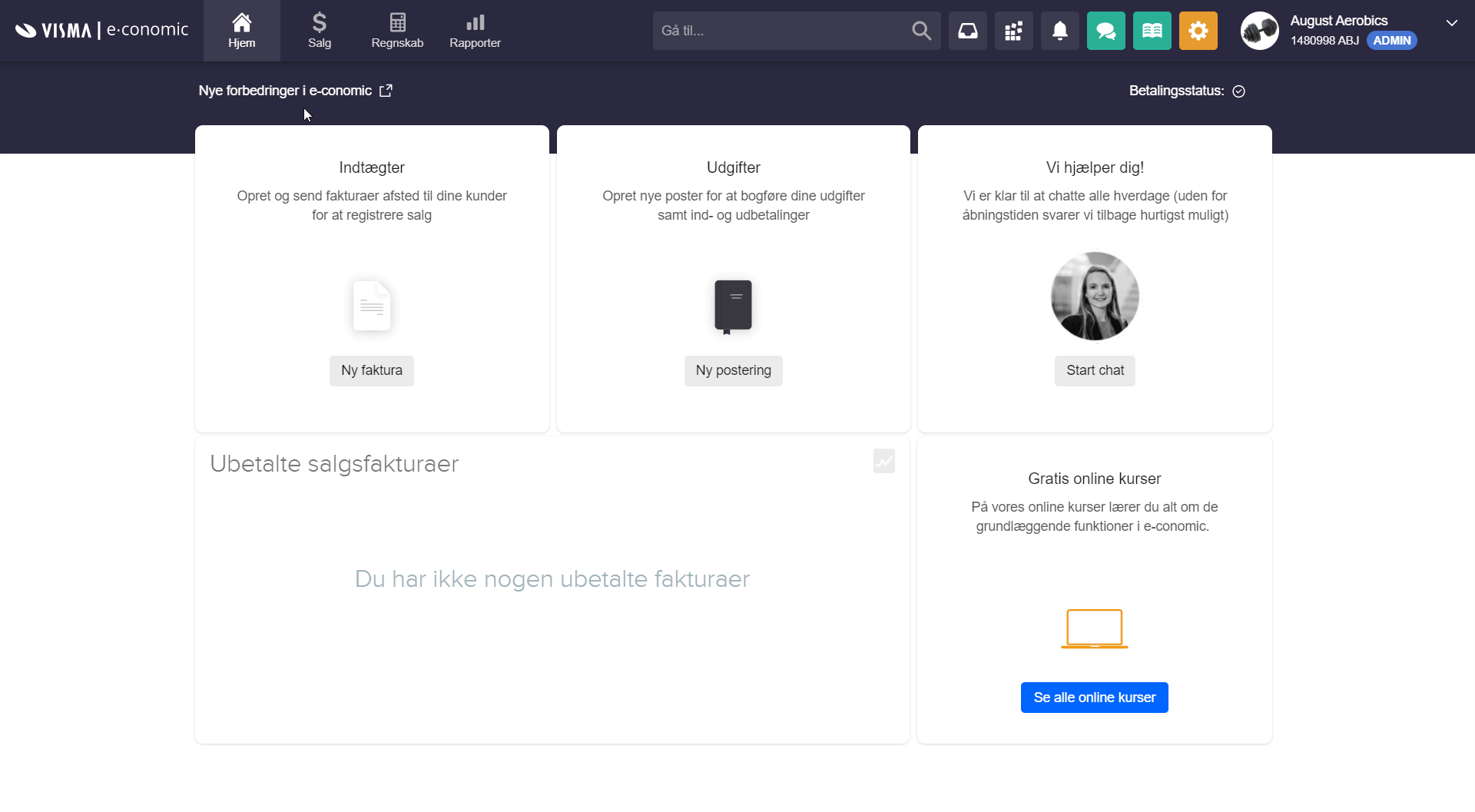This screenshot has height=812, width=1475.
Task: Open the notifications bell
Action: point(1059,31)
